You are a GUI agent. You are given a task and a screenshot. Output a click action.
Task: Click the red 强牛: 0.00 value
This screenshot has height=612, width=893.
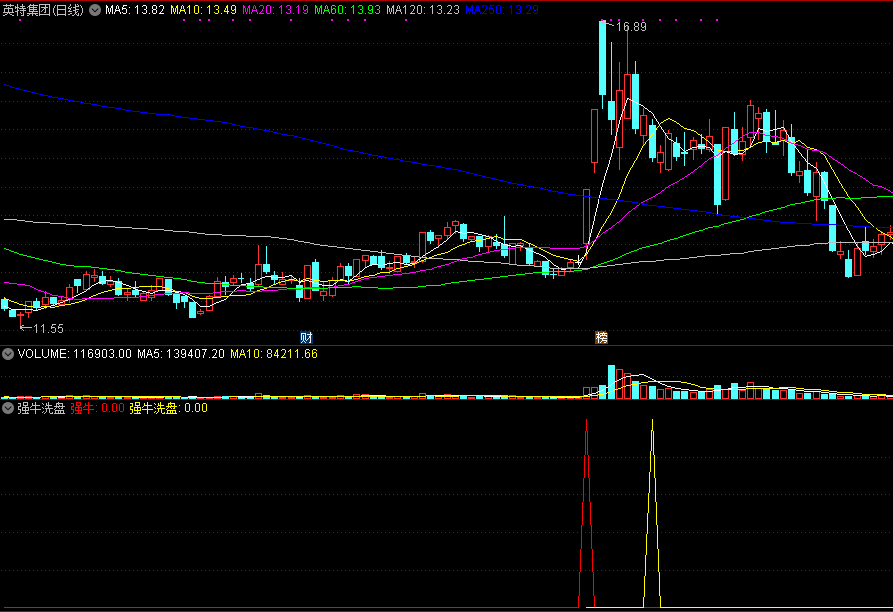click(x=97, y=408)
